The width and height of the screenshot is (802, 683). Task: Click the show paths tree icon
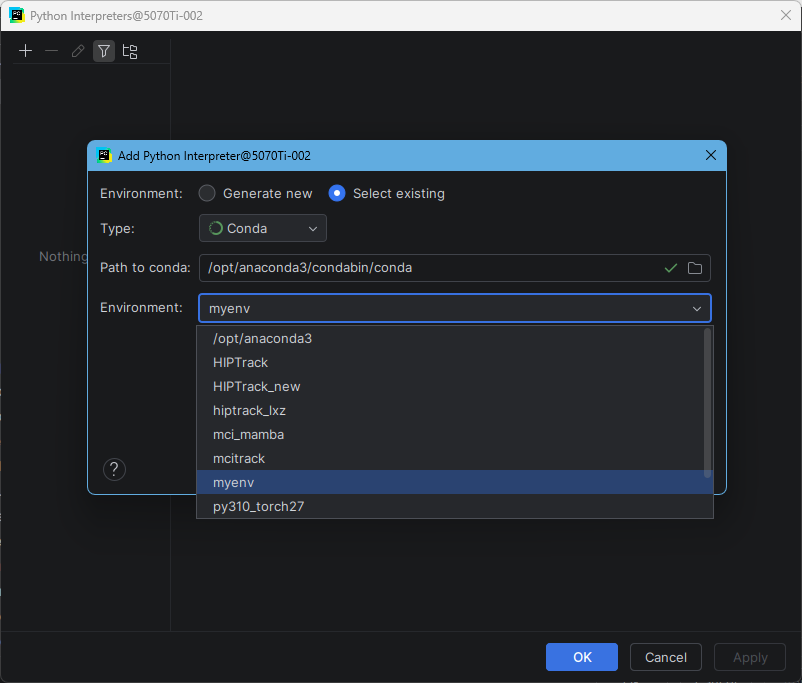pyautogui.click(x=130, y=51)
